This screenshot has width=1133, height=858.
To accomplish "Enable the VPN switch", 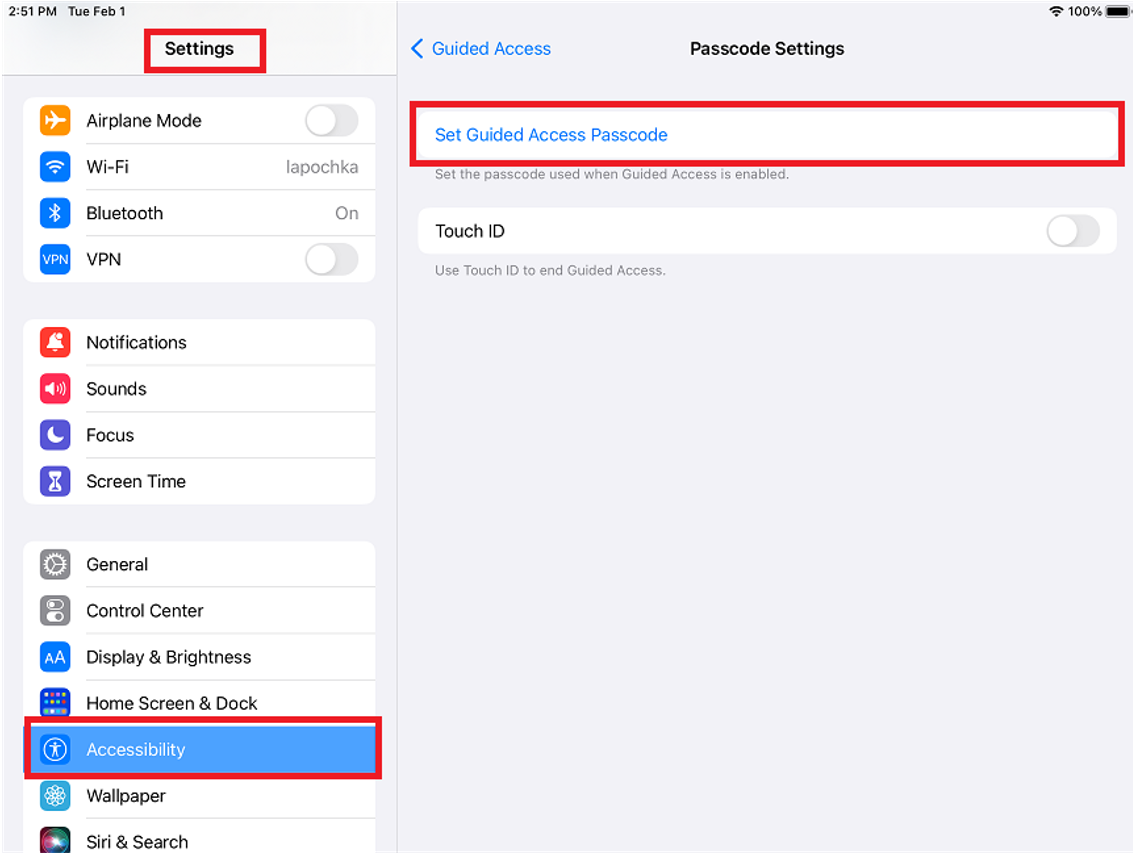I will click(x=332, y=259).
